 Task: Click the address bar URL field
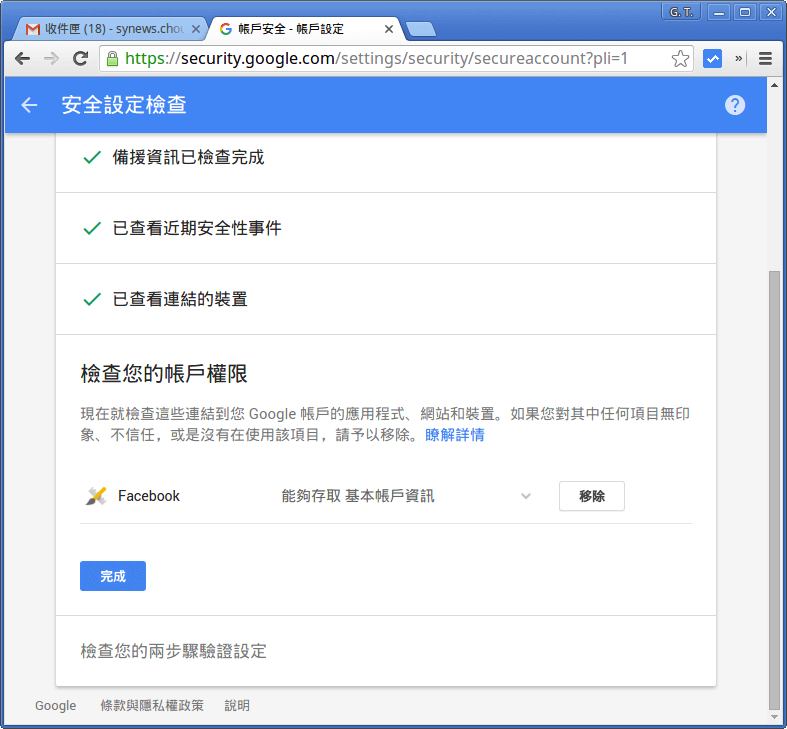click(397, 59)
